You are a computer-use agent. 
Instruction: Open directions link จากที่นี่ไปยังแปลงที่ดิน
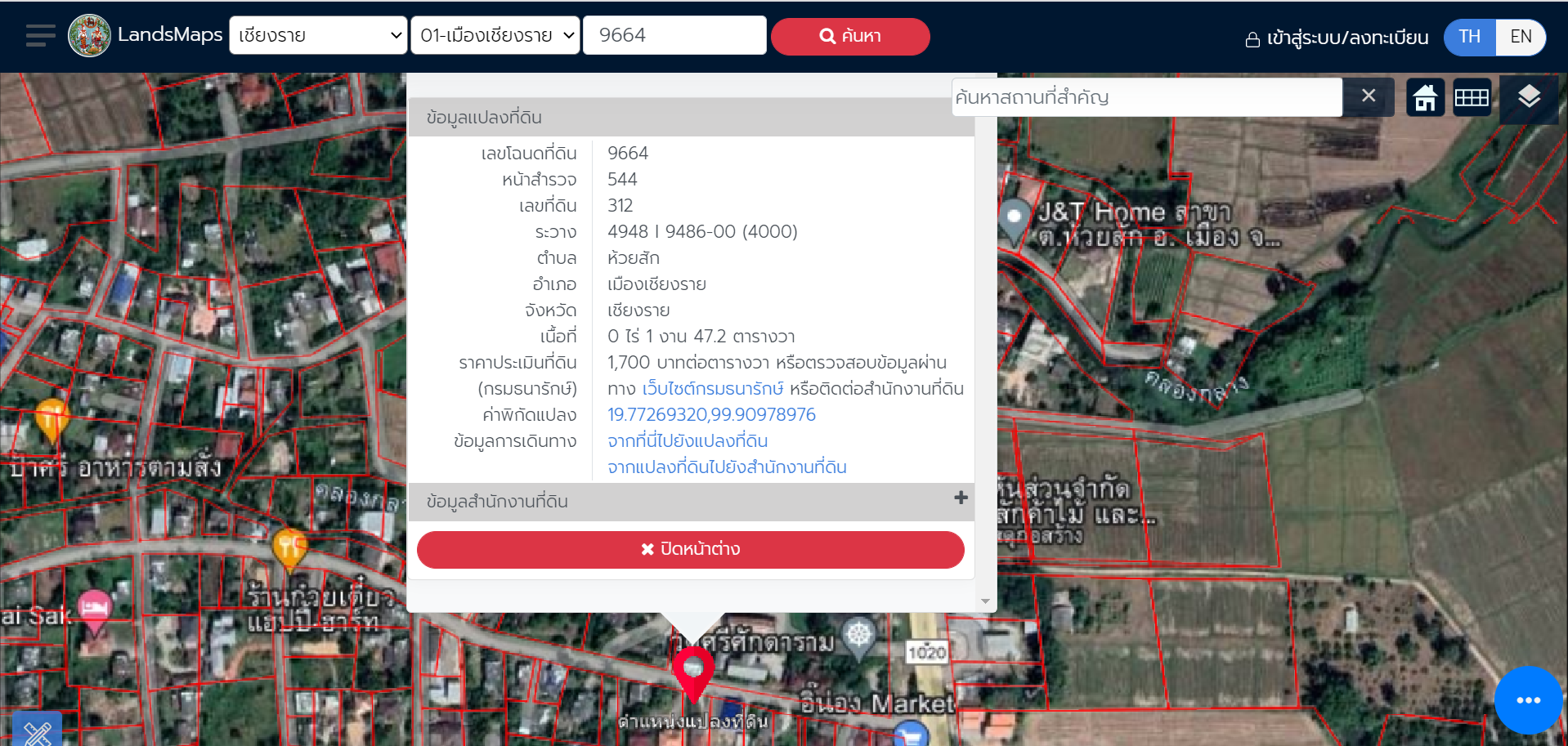[688, 440]
